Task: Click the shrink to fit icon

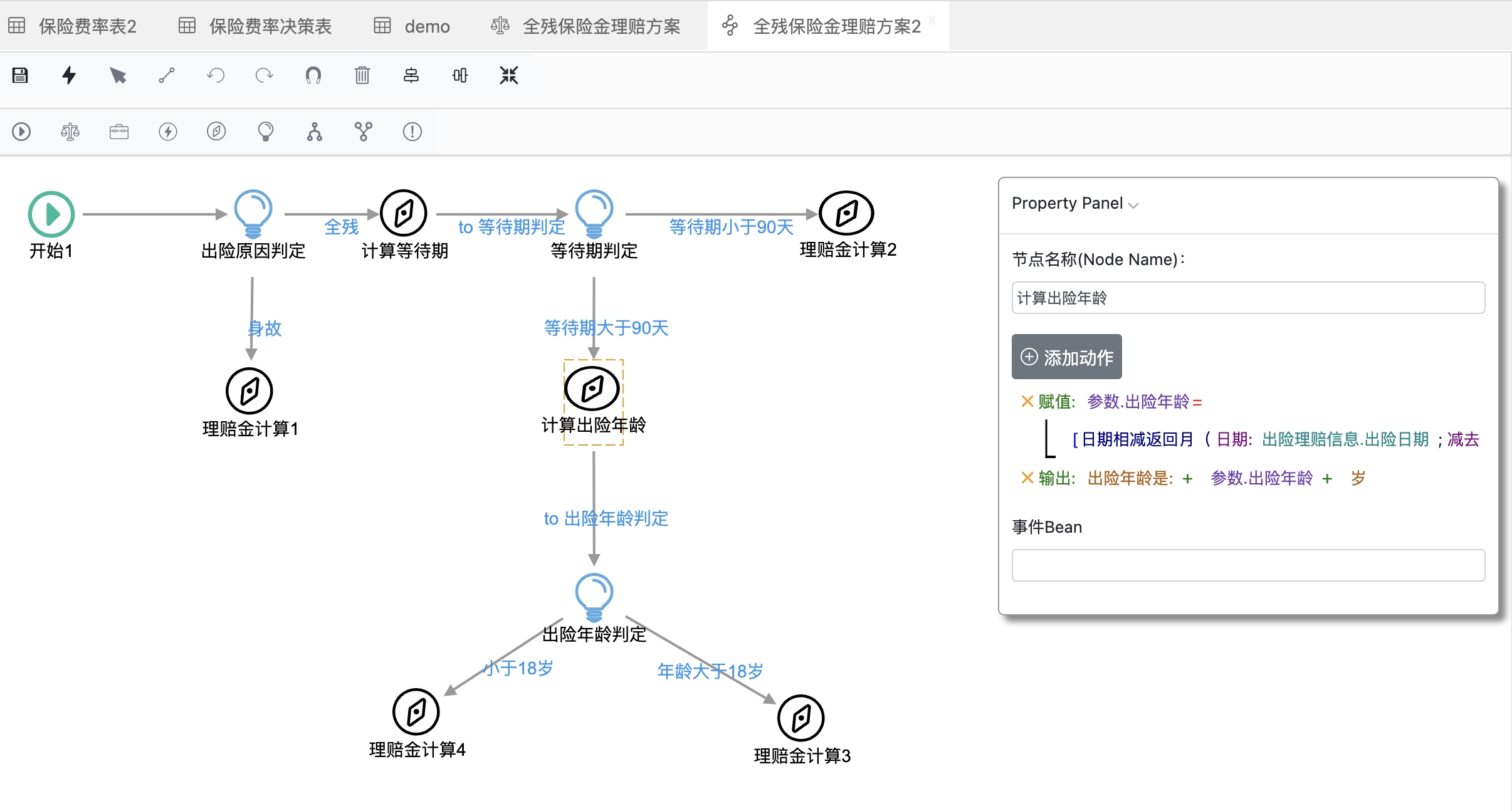Action: click(x=509, y=75)
